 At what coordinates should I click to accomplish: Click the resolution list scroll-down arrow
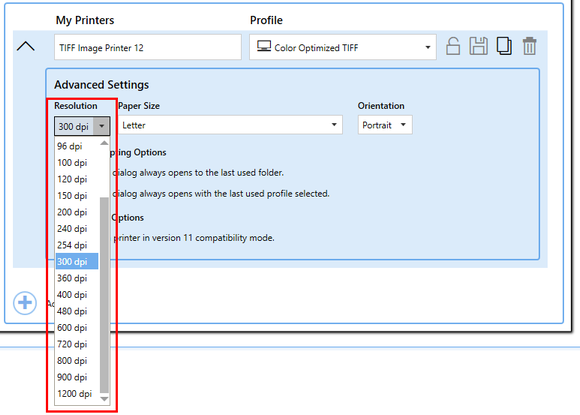point(104,399)
